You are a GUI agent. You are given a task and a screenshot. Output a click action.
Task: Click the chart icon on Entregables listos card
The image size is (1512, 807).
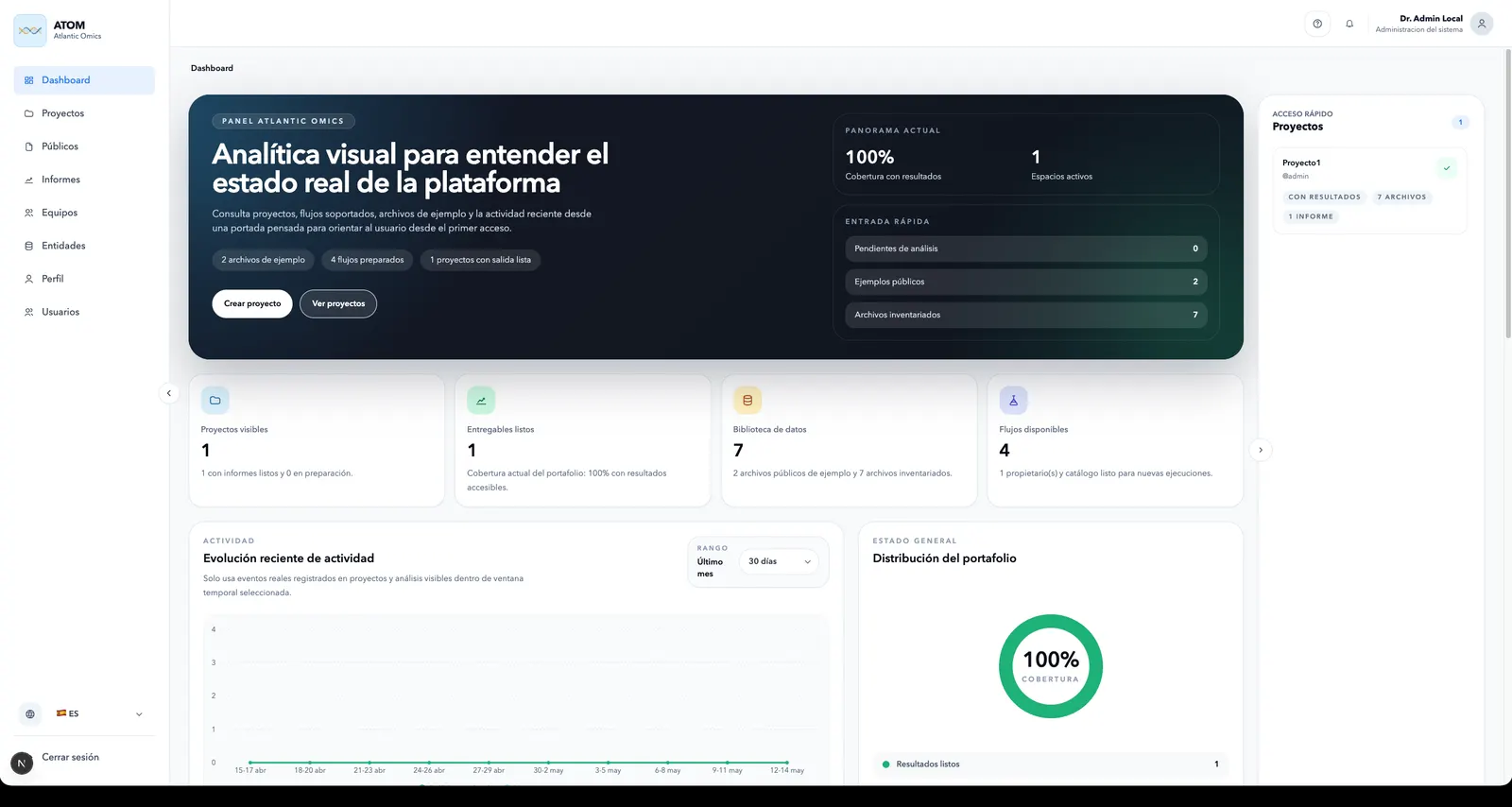click(481, 400)
